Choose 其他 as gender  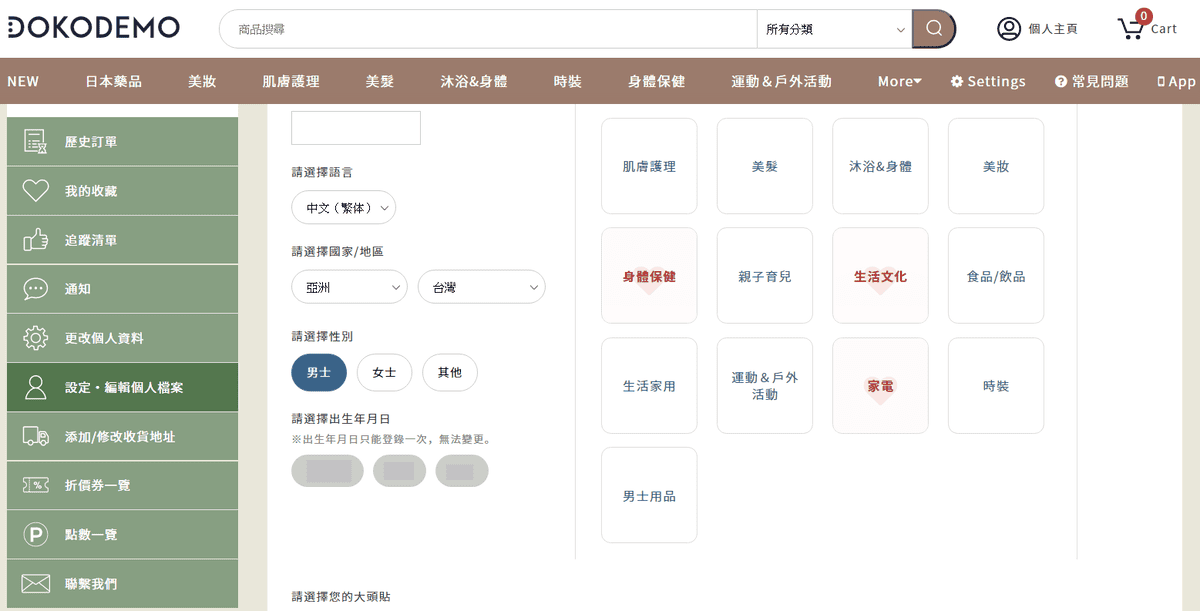[450, 372]
